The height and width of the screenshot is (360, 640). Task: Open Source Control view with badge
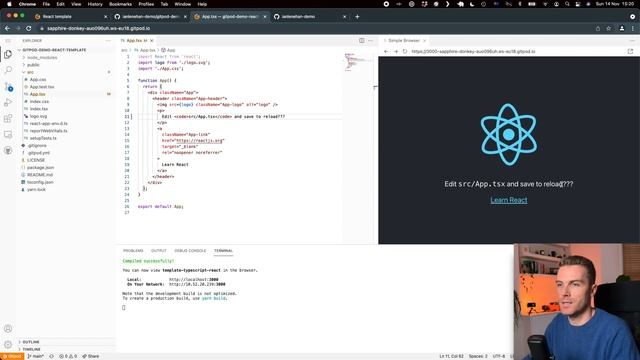(x=8, y=87)
